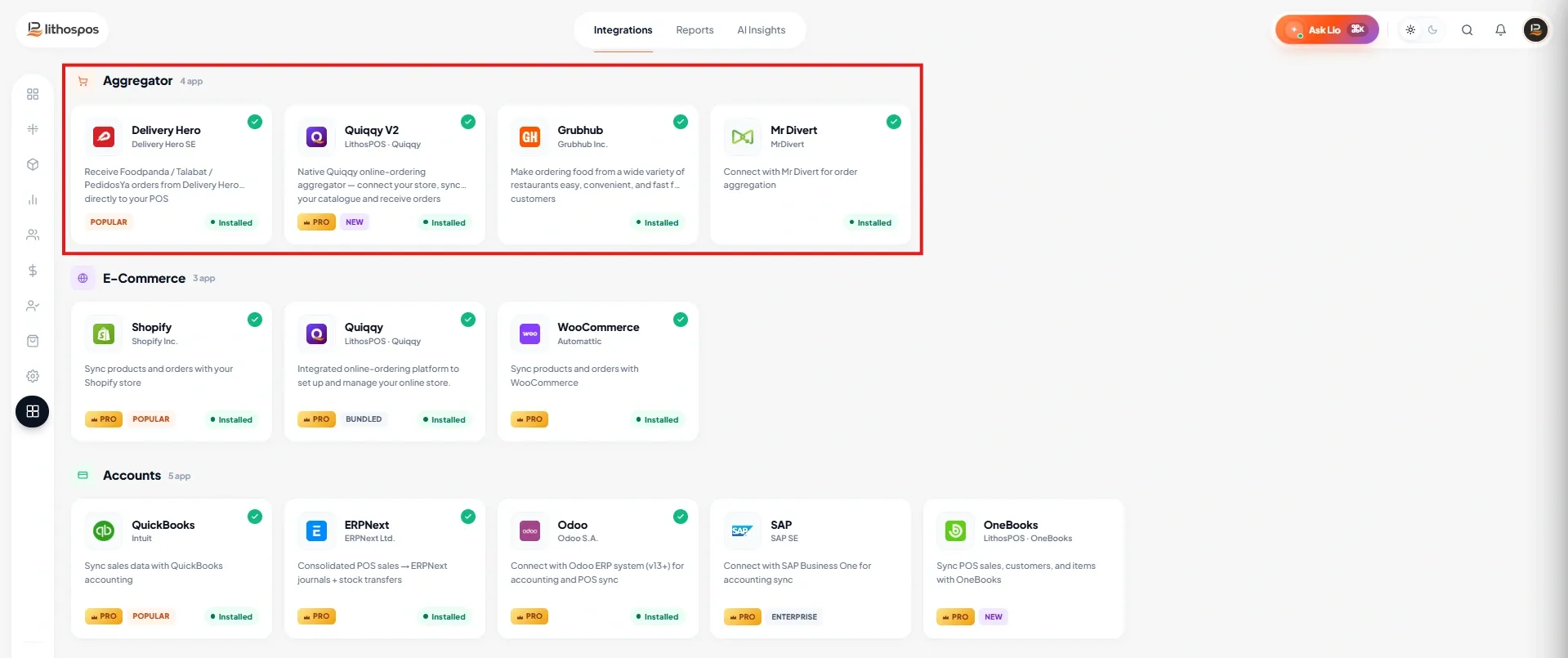Click the Accounts category icon
Screen dimensions: 1568x658
pyautogui.click(x=83, y=475)
